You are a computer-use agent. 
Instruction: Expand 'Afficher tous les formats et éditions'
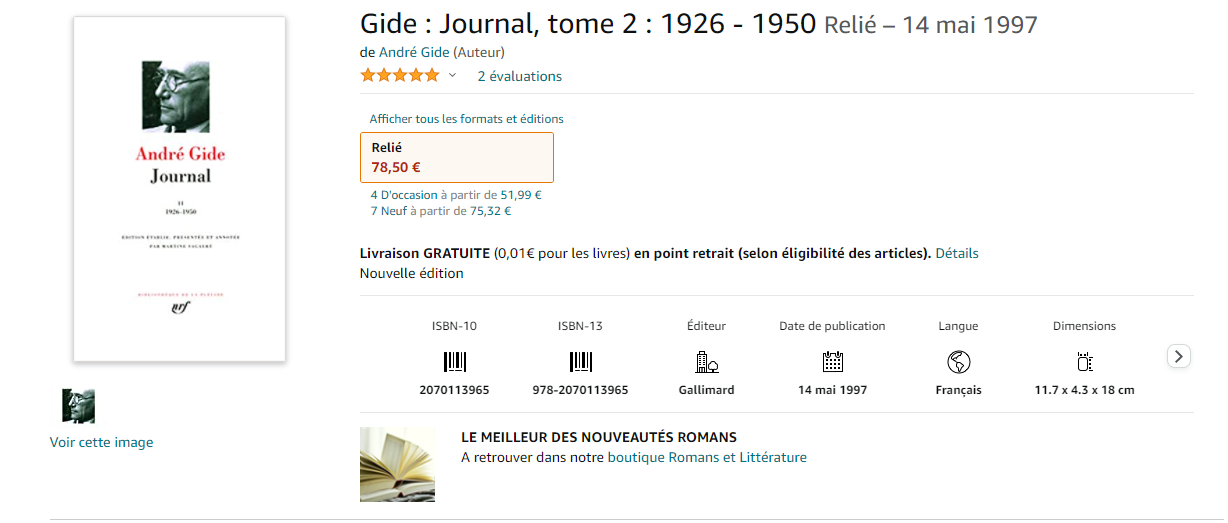[x=466, y=119]
